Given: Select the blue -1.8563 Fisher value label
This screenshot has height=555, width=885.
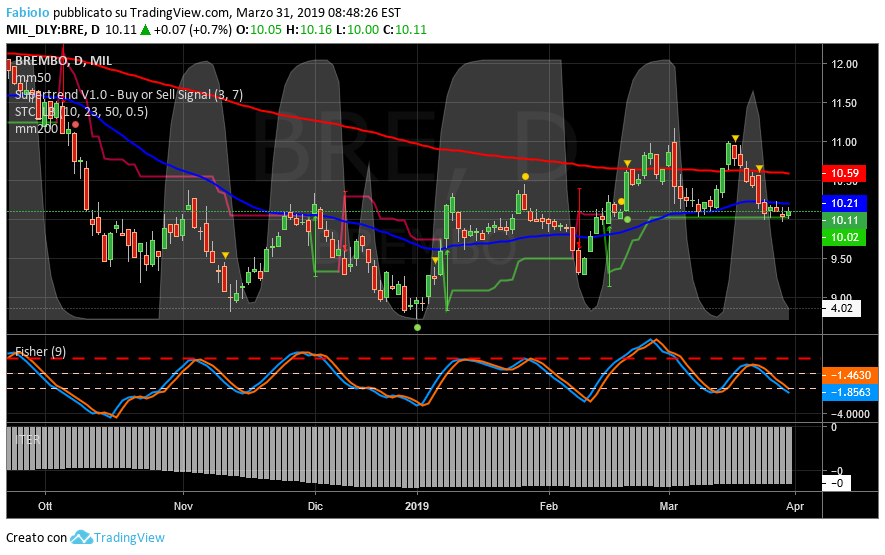Looking at the screenshot, I should [x=850, y=392].
